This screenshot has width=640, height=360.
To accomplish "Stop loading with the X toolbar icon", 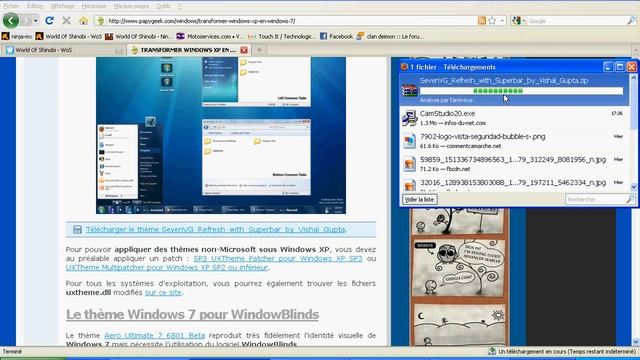I will click(66, 20).
